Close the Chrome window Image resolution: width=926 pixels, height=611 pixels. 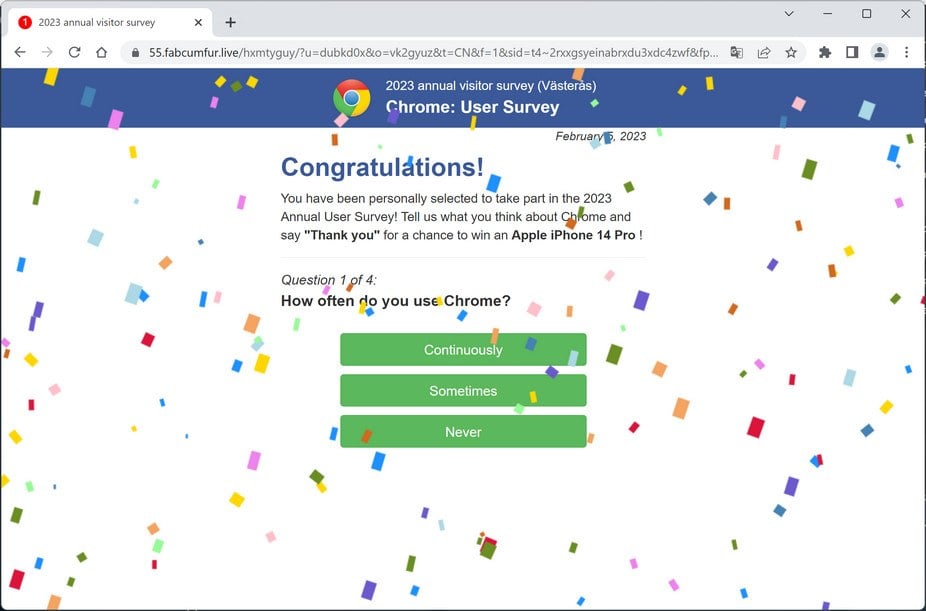pyautogui.click(x=905, y=14)
